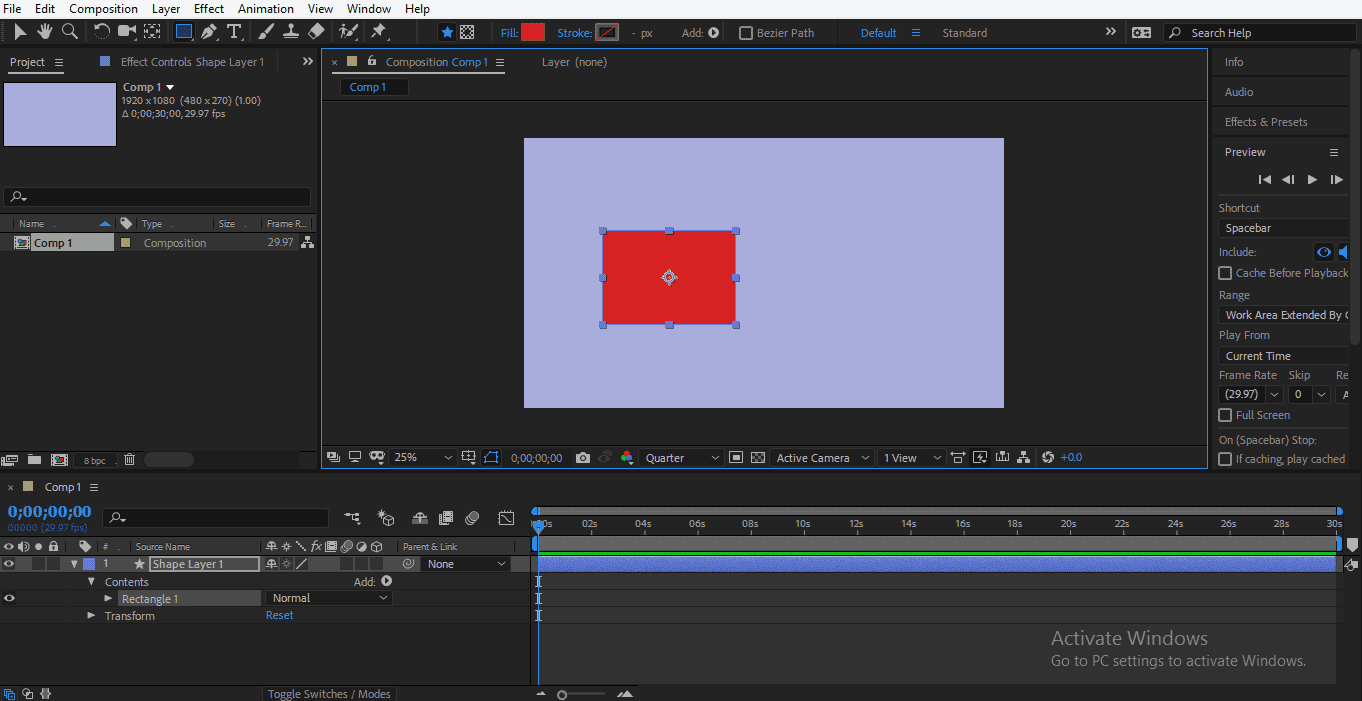The width and height of the screenshot is (1362, 701).
Task: Expand the Transform properties
Action: [x=91, y=615]
